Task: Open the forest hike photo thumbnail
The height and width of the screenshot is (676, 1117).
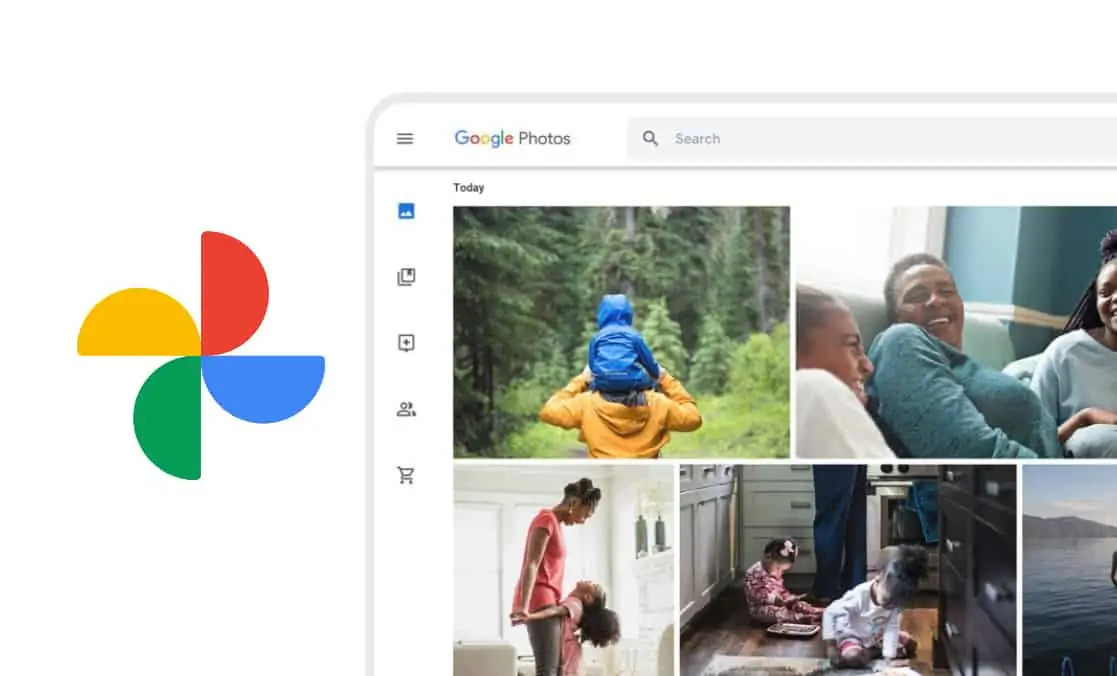Action: [621, 332]
